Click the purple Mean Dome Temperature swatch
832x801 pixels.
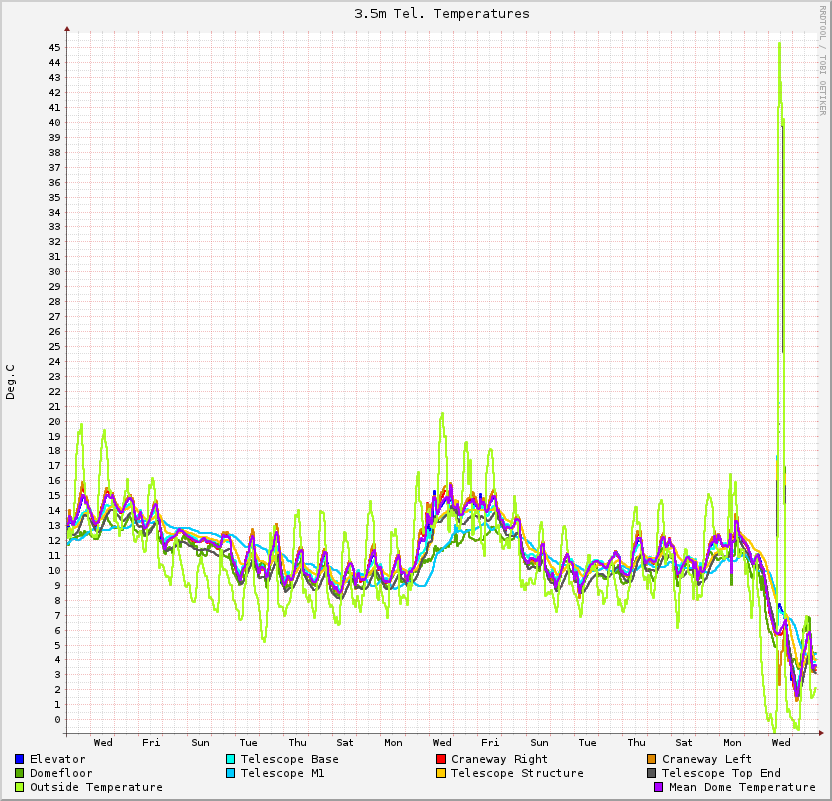pos(659,787)
